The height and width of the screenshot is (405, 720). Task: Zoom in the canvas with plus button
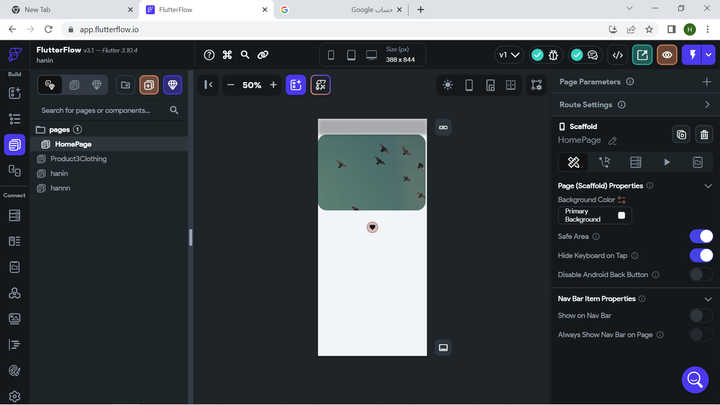[x=273, y=85]
